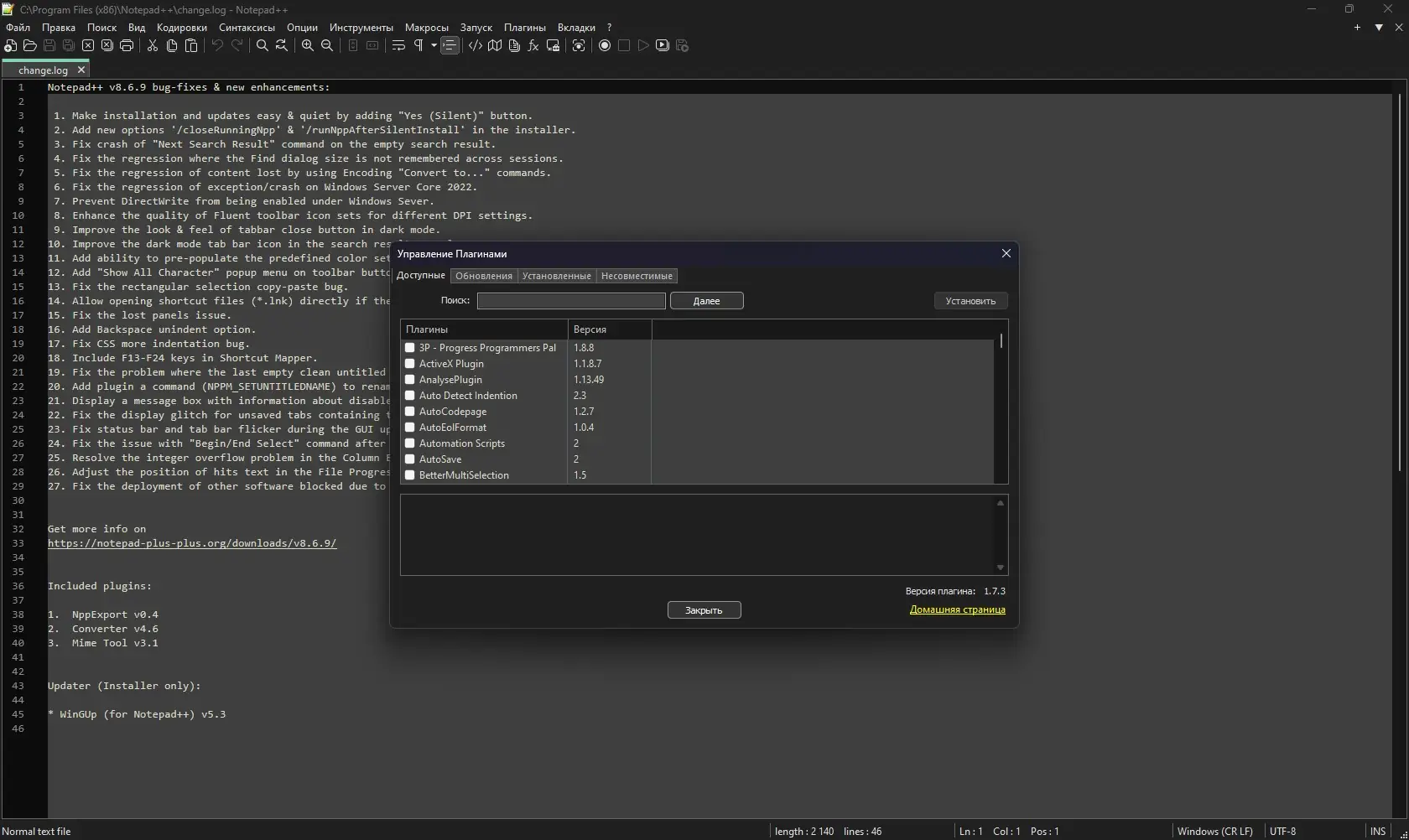
Task: Sort by the Плагины column header
Action: point(484,329)
